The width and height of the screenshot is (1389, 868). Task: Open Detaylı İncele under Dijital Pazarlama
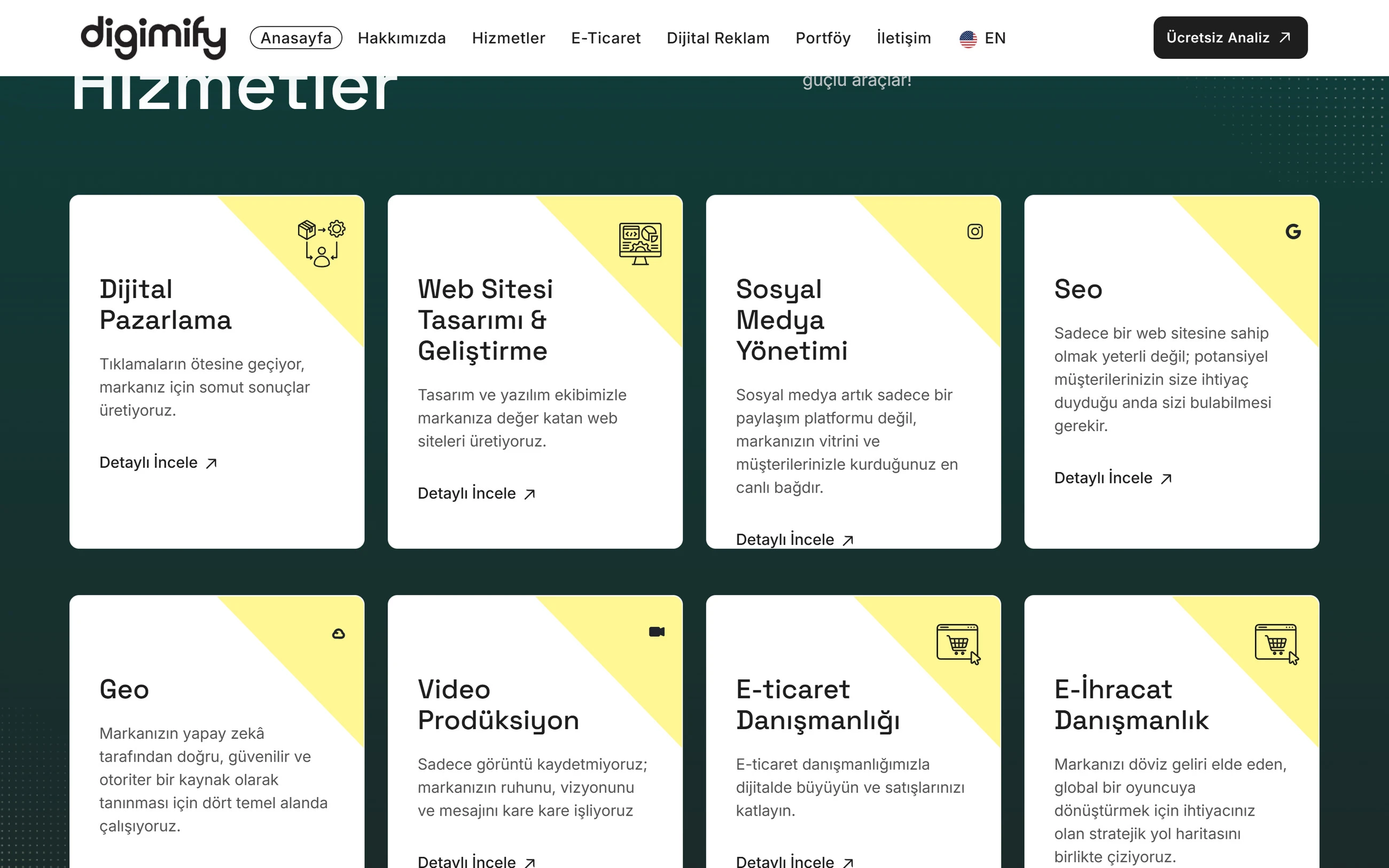(159, 462)
